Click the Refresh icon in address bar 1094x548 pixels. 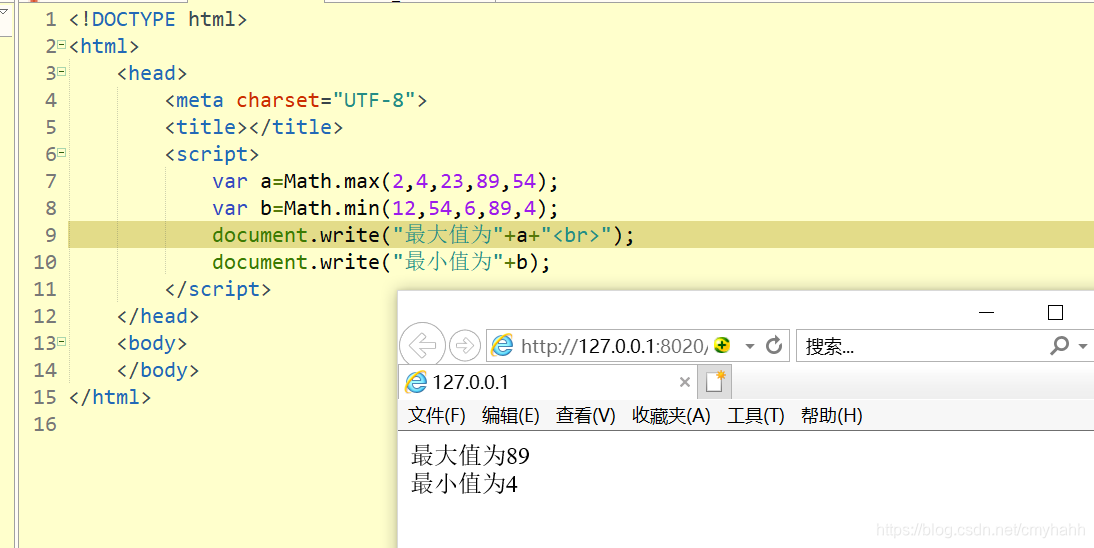(x=774, y=345)
